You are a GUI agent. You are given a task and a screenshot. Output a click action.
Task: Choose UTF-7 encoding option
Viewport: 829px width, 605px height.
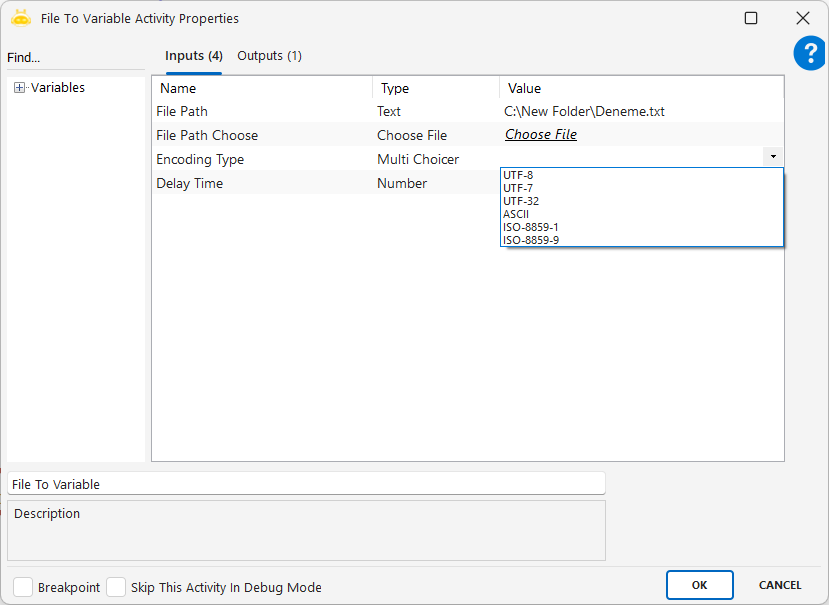(x=518, y=188)
